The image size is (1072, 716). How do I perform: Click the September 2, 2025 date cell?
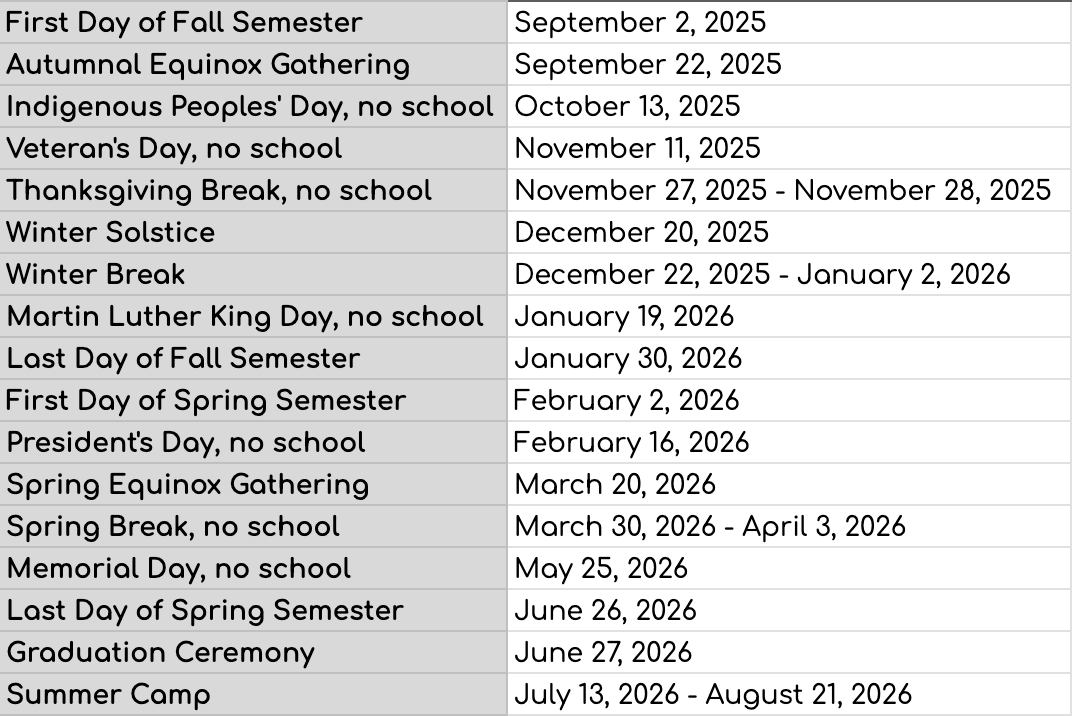click(x=790, y=22)
